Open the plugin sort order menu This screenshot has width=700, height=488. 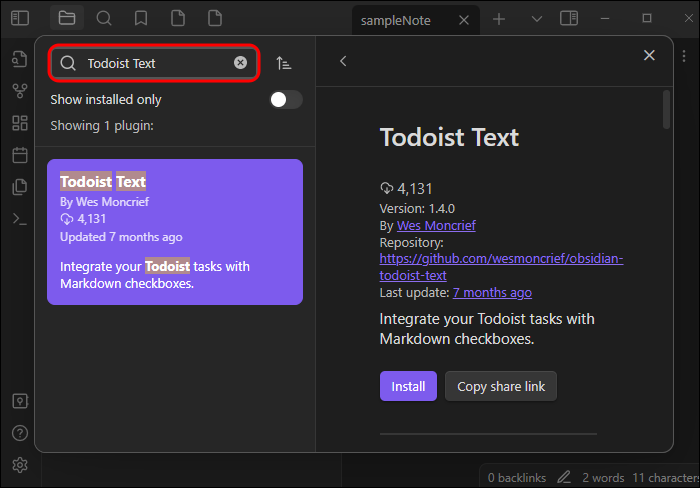pyautogui.click(x=283, y=63)
